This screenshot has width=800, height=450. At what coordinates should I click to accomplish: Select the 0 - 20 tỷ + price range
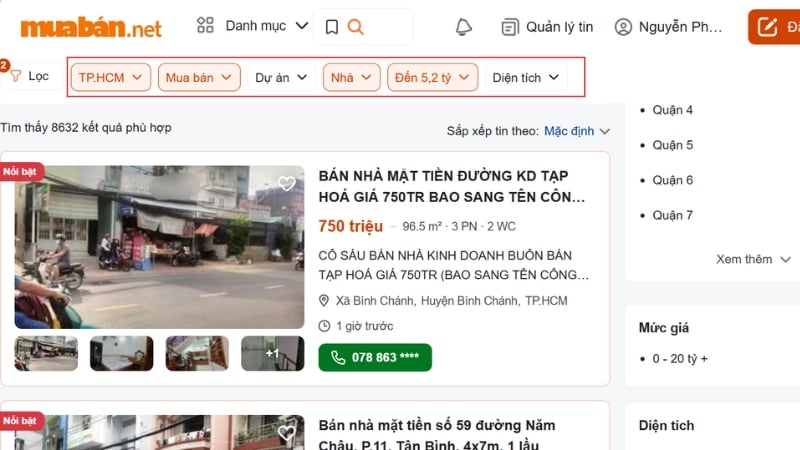pyautogui.click(x=680, y=359)
